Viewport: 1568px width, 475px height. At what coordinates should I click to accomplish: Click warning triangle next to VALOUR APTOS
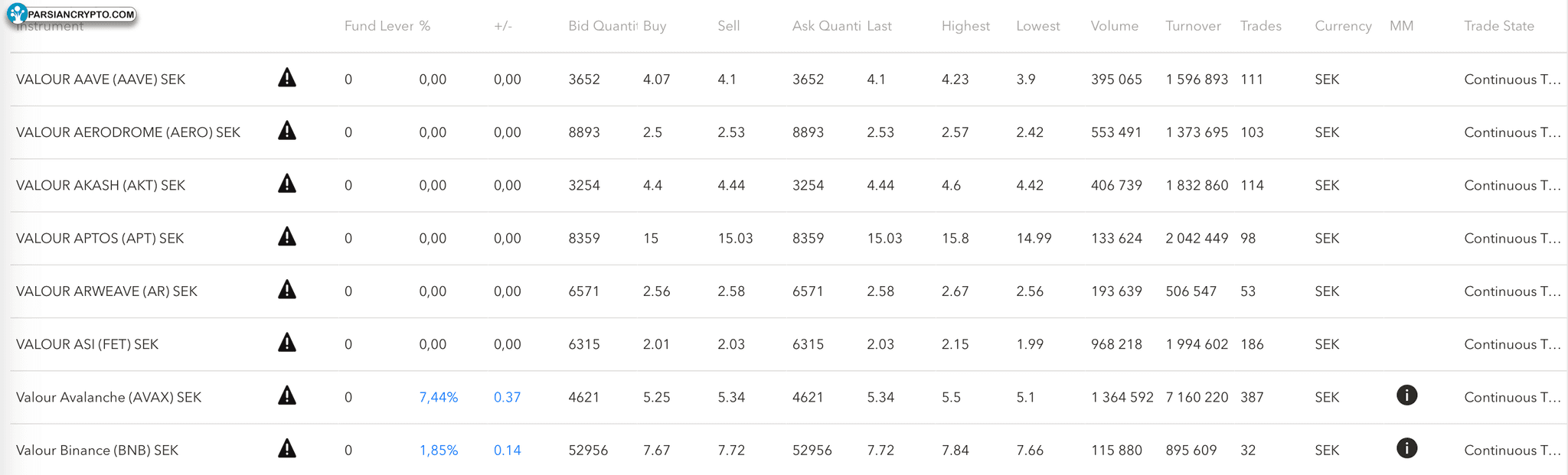pyautogui.click(x=287, y=237)
